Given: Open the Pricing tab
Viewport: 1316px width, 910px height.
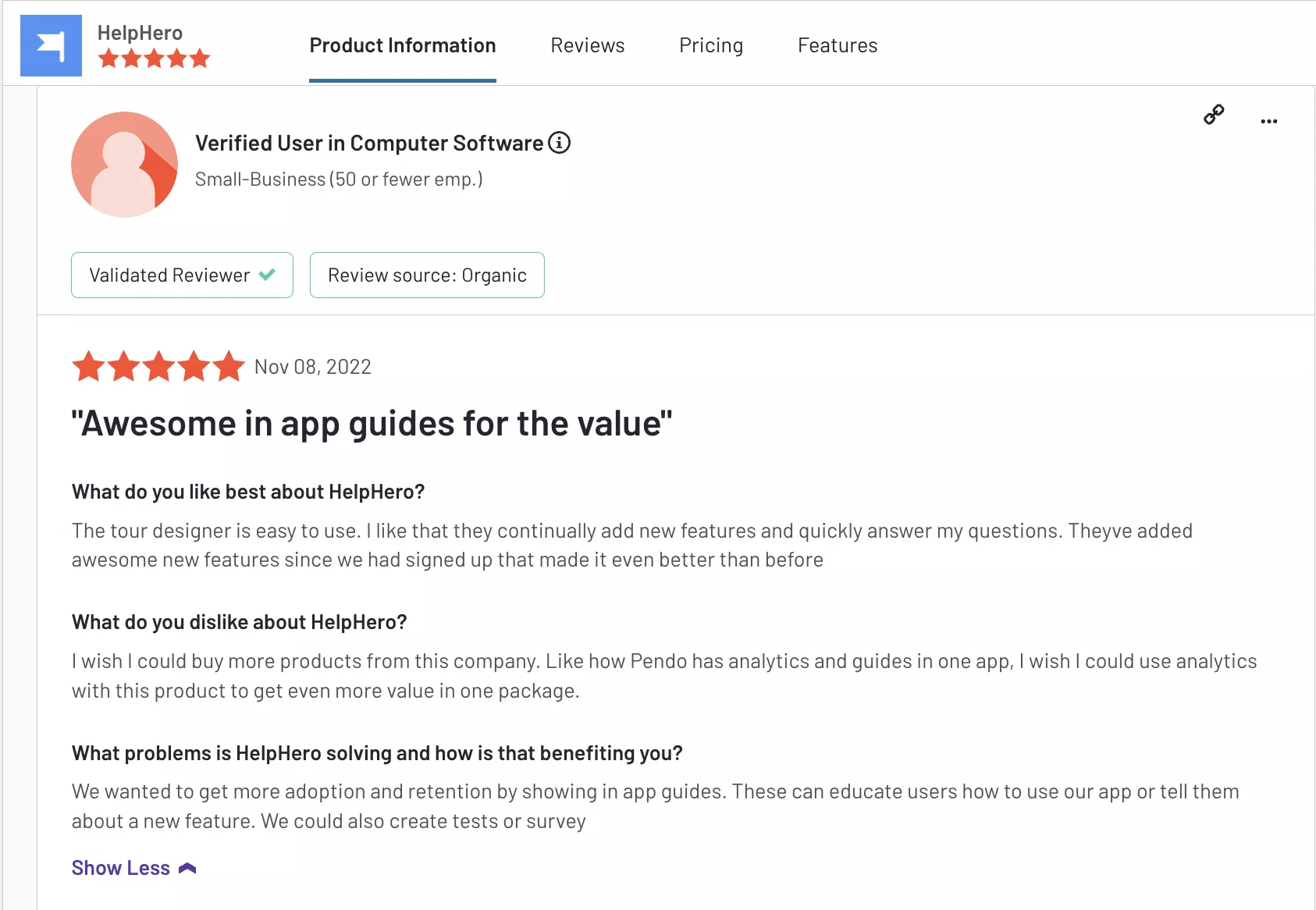Looking at the screenshot, I should coord(711,45).
